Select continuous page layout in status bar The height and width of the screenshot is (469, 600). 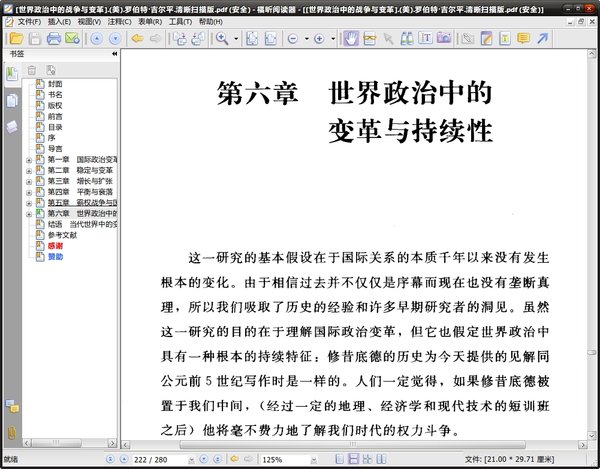pyautogui.click(x=354, y=459)
